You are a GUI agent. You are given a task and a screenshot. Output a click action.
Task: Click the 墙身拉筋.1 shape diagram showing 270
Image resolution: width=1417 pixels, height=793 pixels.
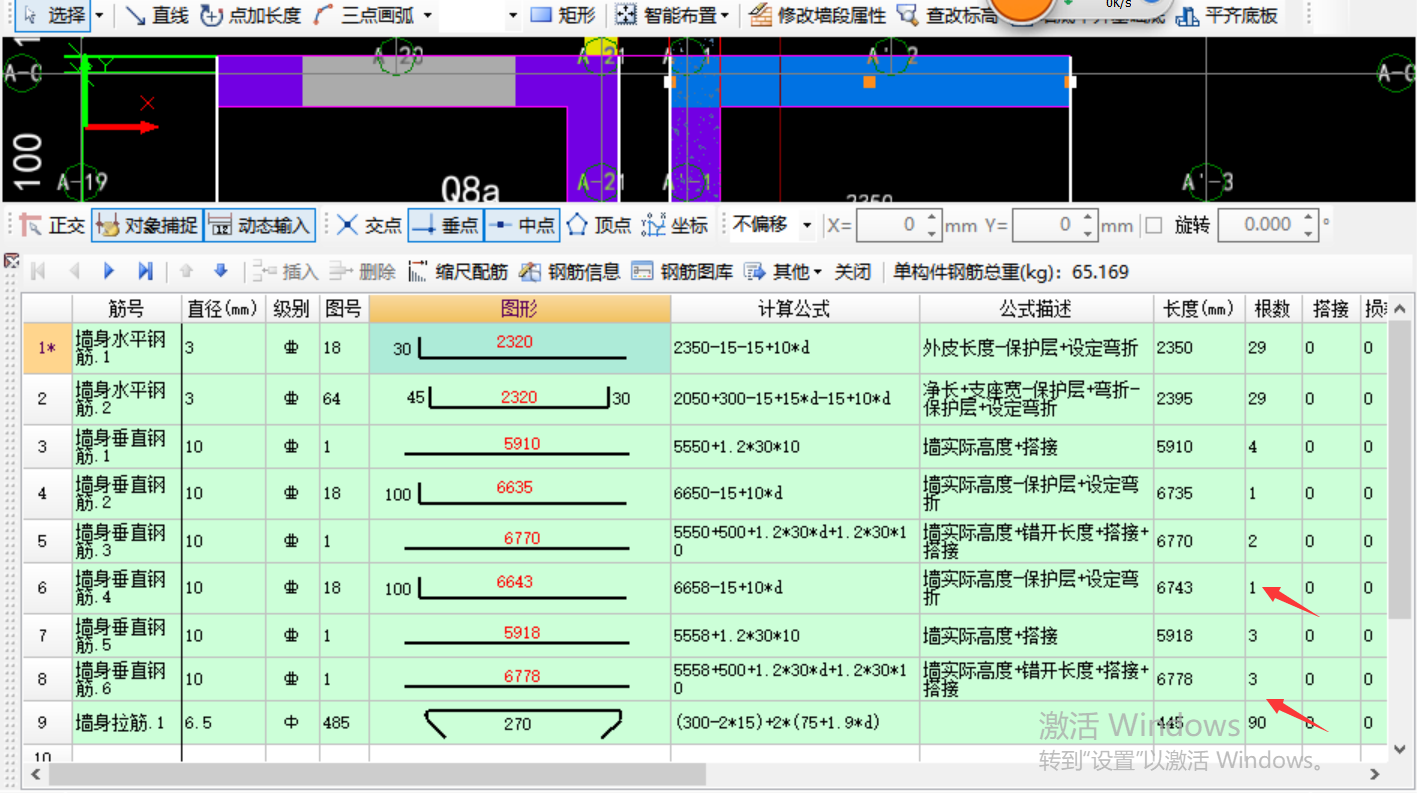pos(519,722)
